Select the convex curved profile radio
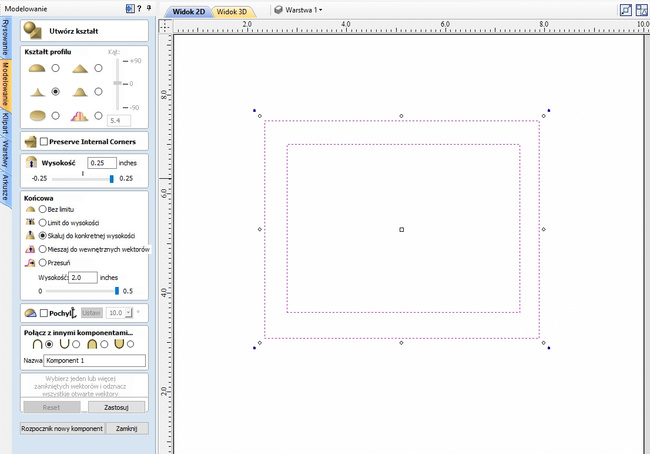650x454 pixels. 98,92
